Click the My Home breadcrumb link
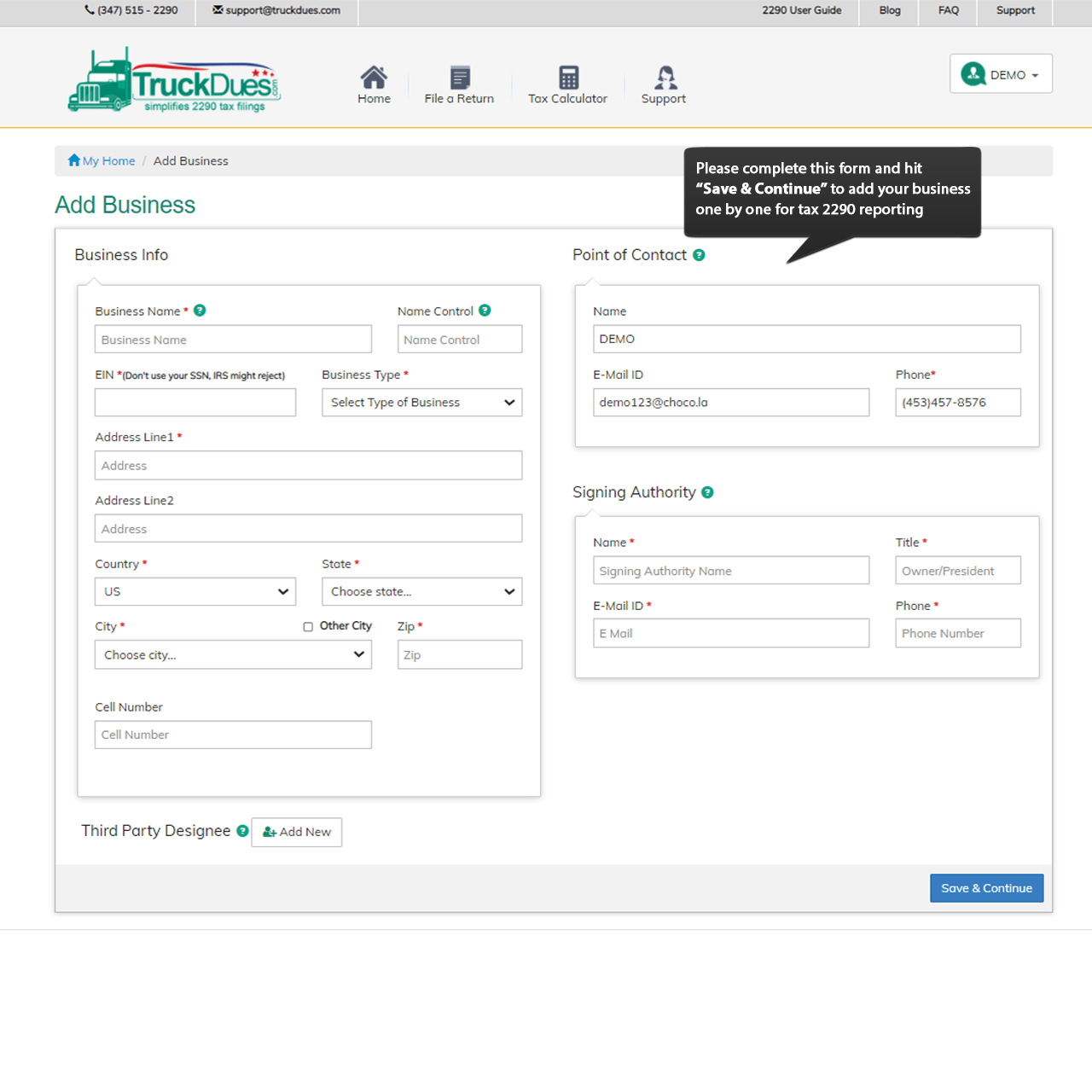The width and height of the screenshot is (1092, 1092). 108,160
